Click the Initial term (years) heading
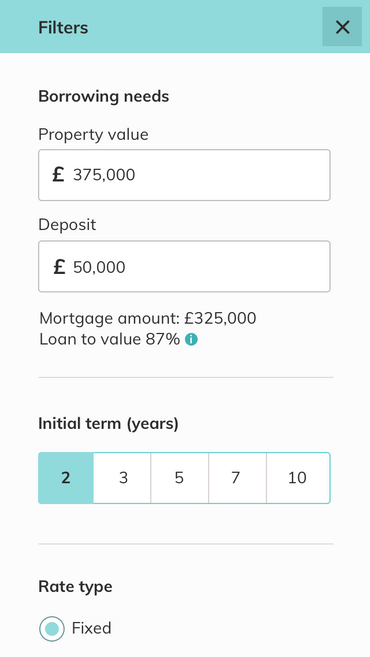 (109, 424)
